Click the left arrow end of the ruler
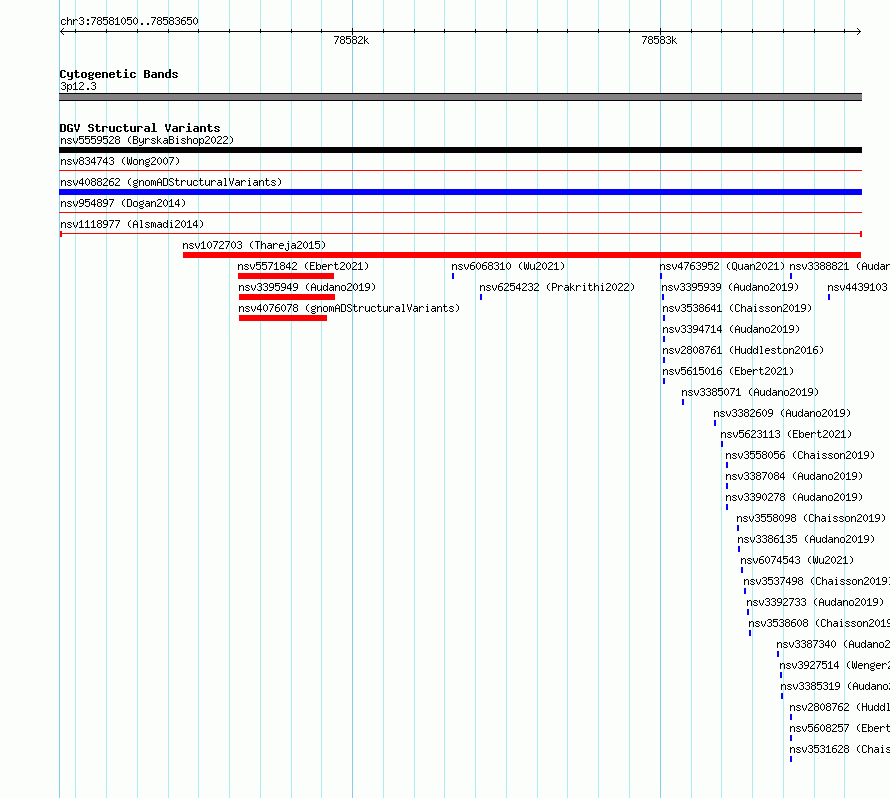The height and width of the screenshot is (798, 890). click(x=62, y=32)
